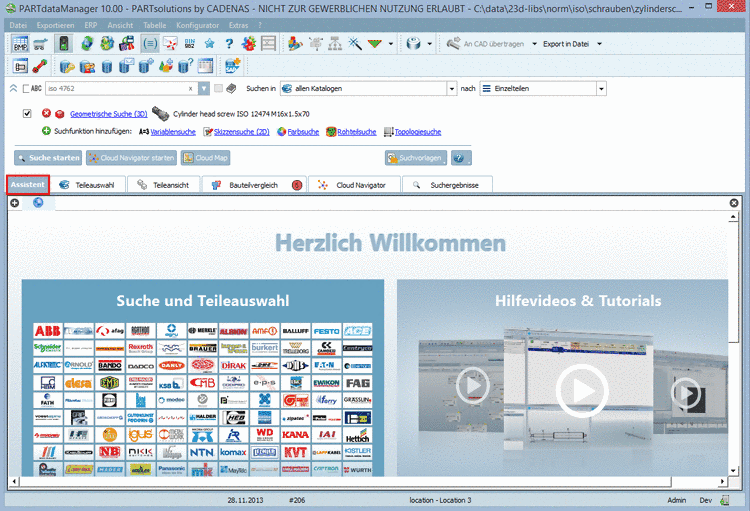Click the status bar server icon next to Dev
This screenshot has width=750, height=511.
(x=725, y=500)
